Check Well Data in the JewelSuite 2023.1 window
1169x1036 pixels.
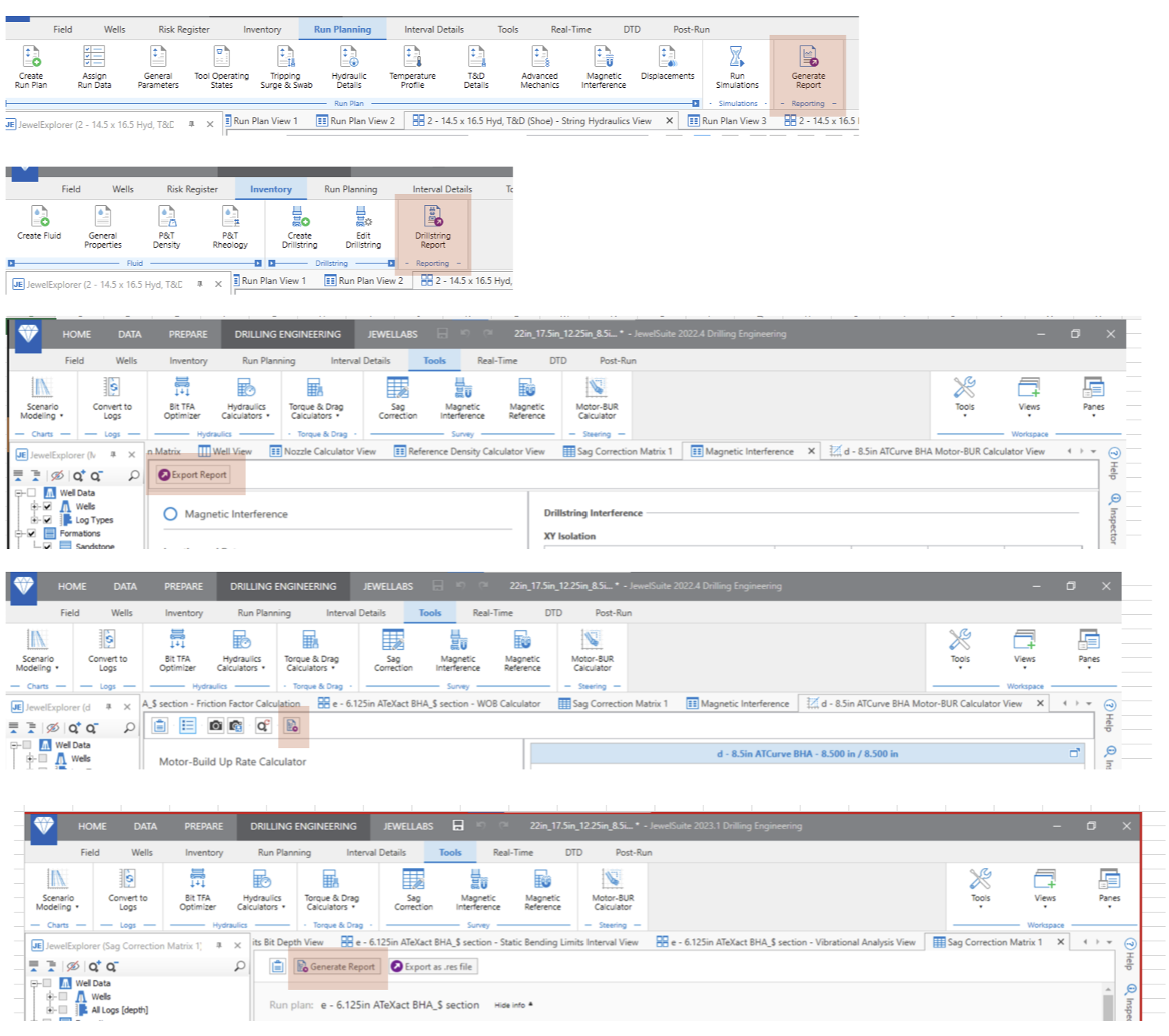pos(47,983)
